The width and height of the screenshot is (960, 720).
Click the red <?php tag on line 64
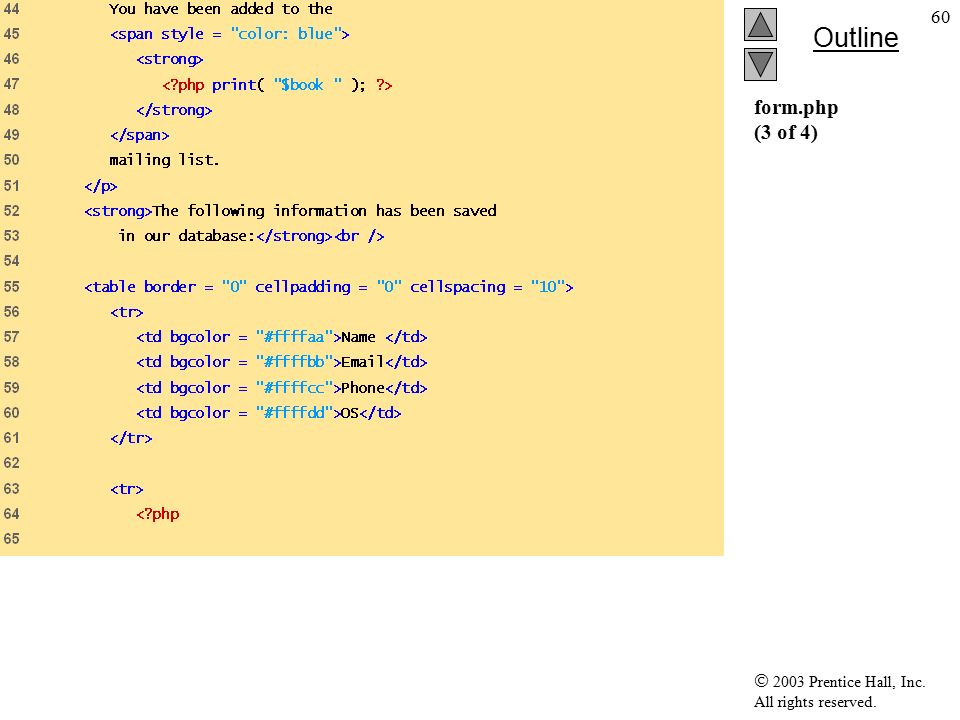click(158, 514)
